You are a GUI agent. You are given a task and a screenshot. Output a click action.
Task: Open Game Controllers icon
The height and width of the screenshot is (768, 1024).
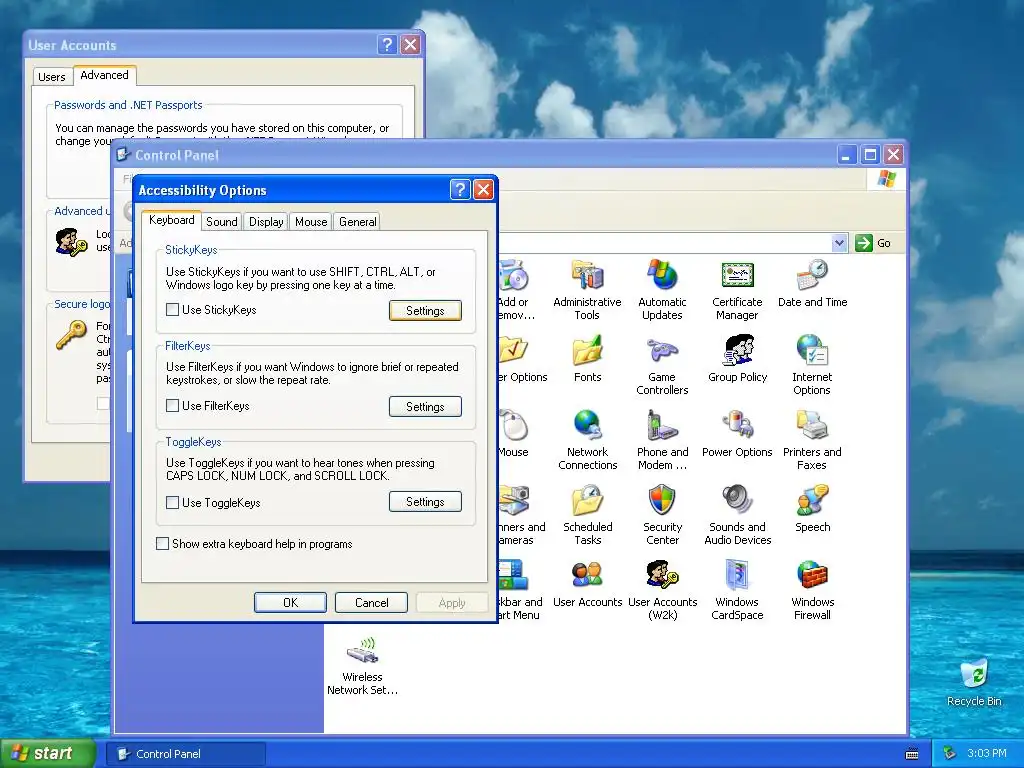[x=662, y=365]
